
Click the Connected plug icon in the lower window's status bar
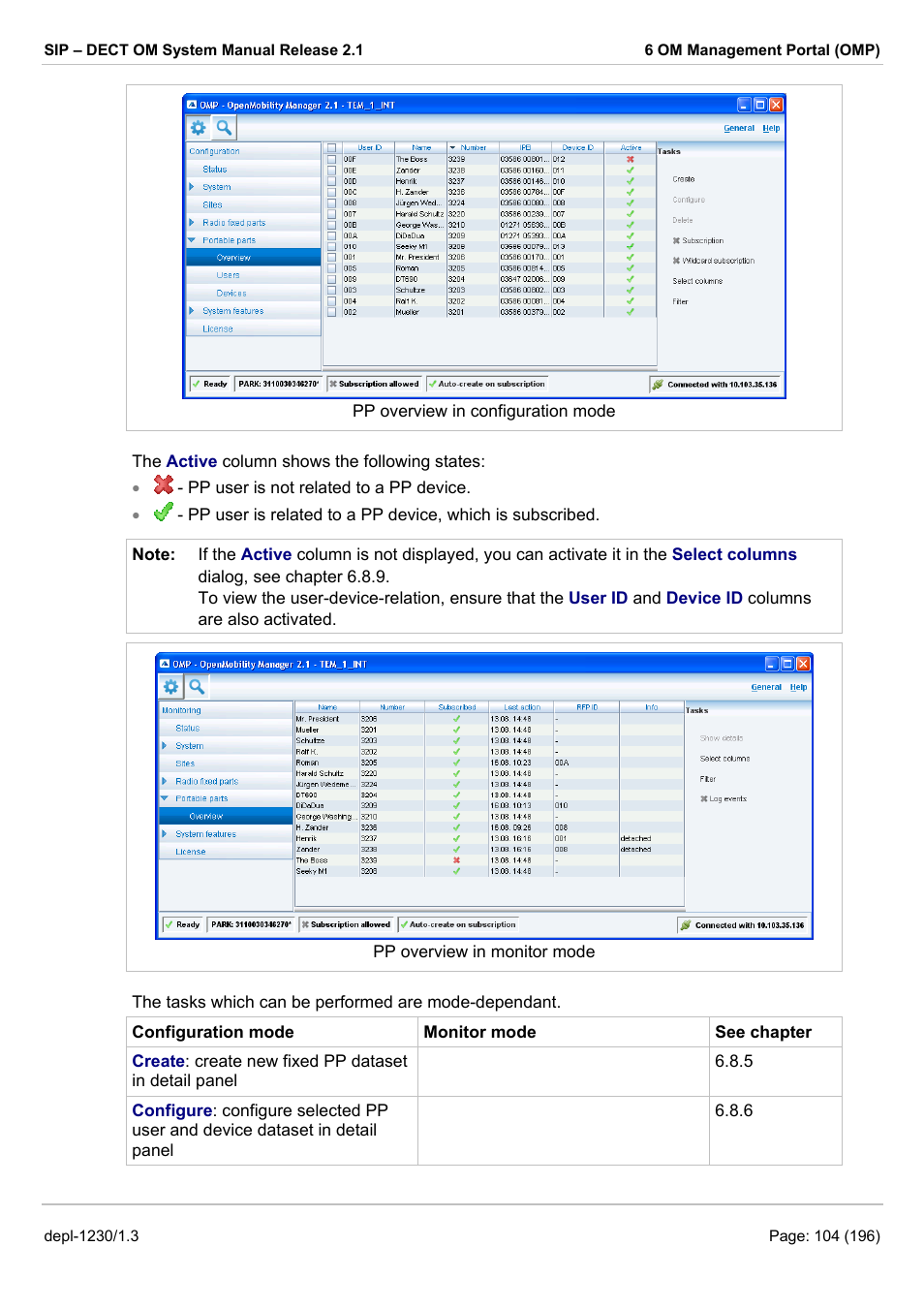pyautogui.click(x=686, y=925)
